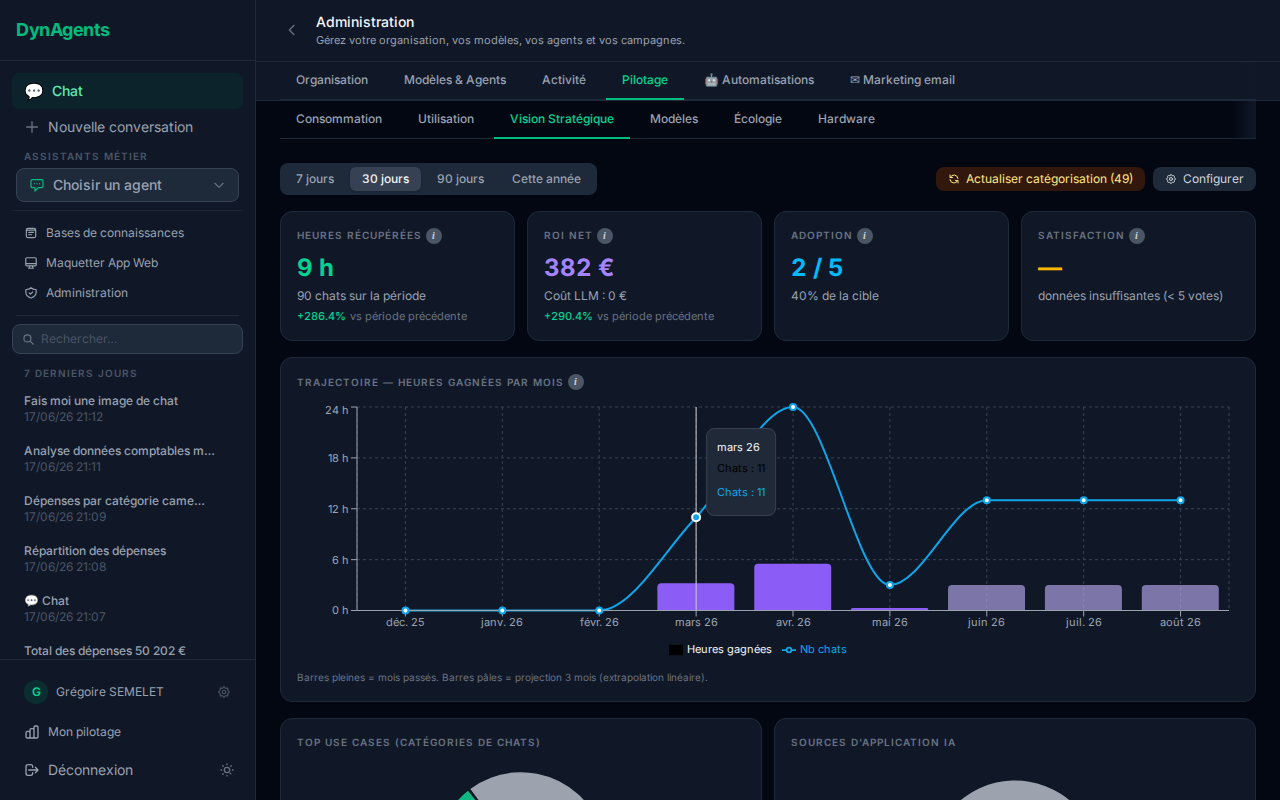This screenshot has width=1280, height=800.
Task: Click the Bases de connaissances icon
Action: tap(31, 233)
